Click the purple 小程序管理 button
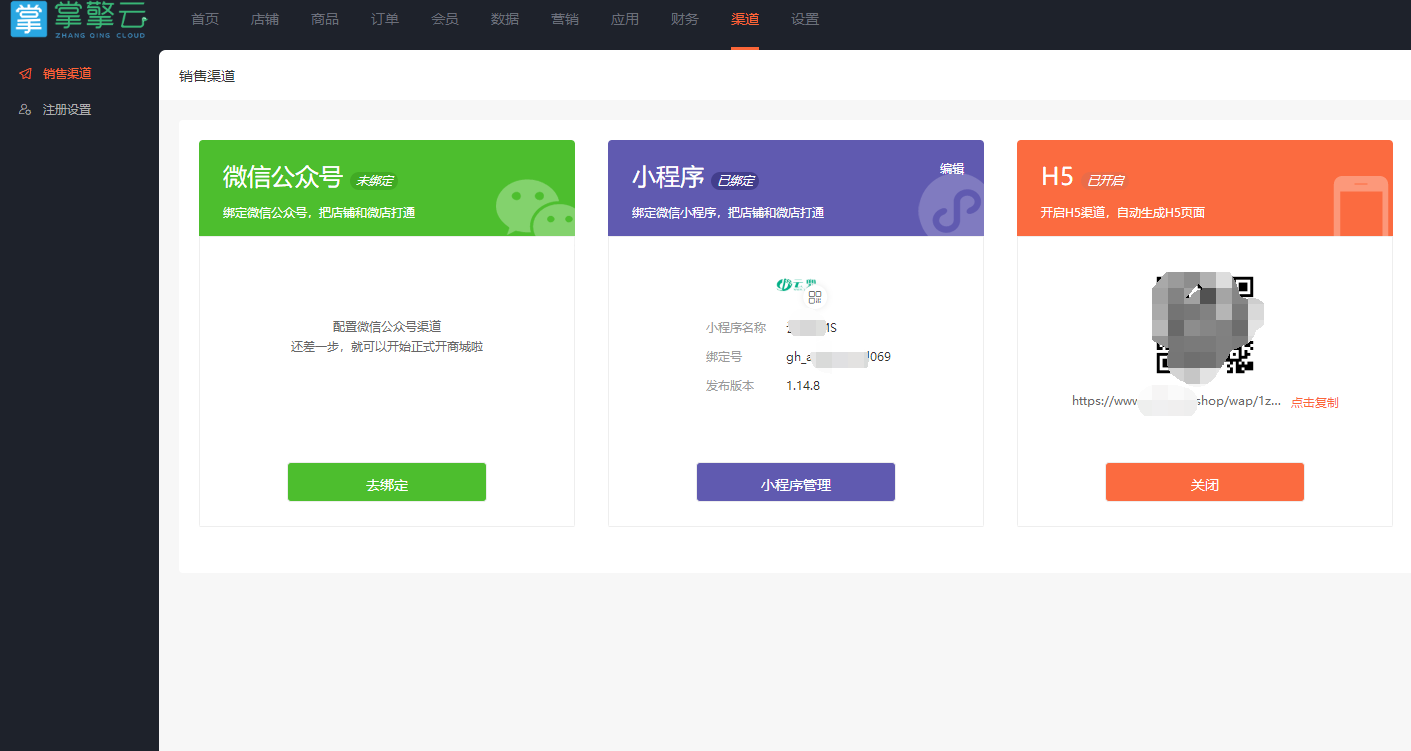 (x=796, y=482)
